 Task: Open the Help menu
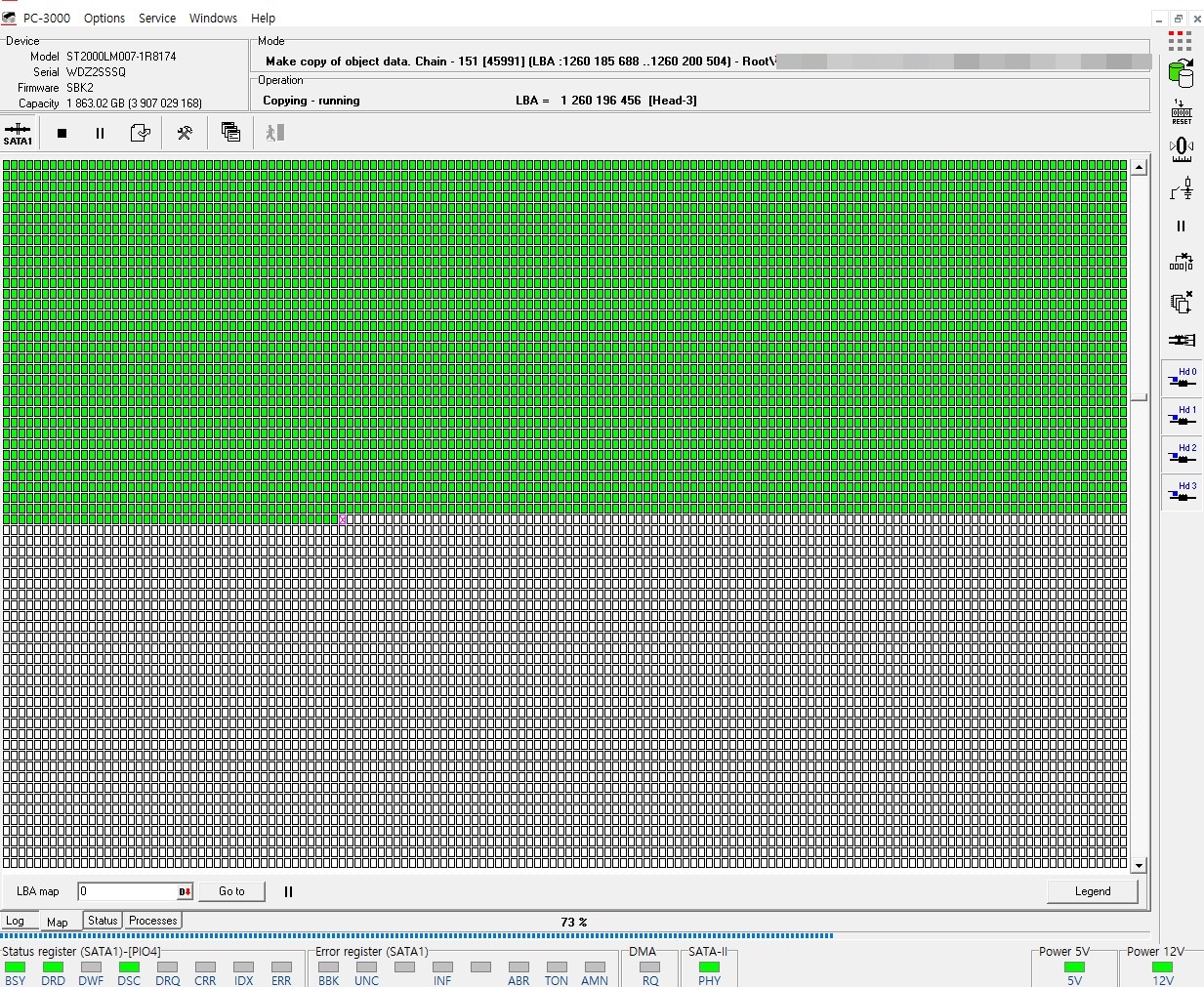[x=263, y=18]
